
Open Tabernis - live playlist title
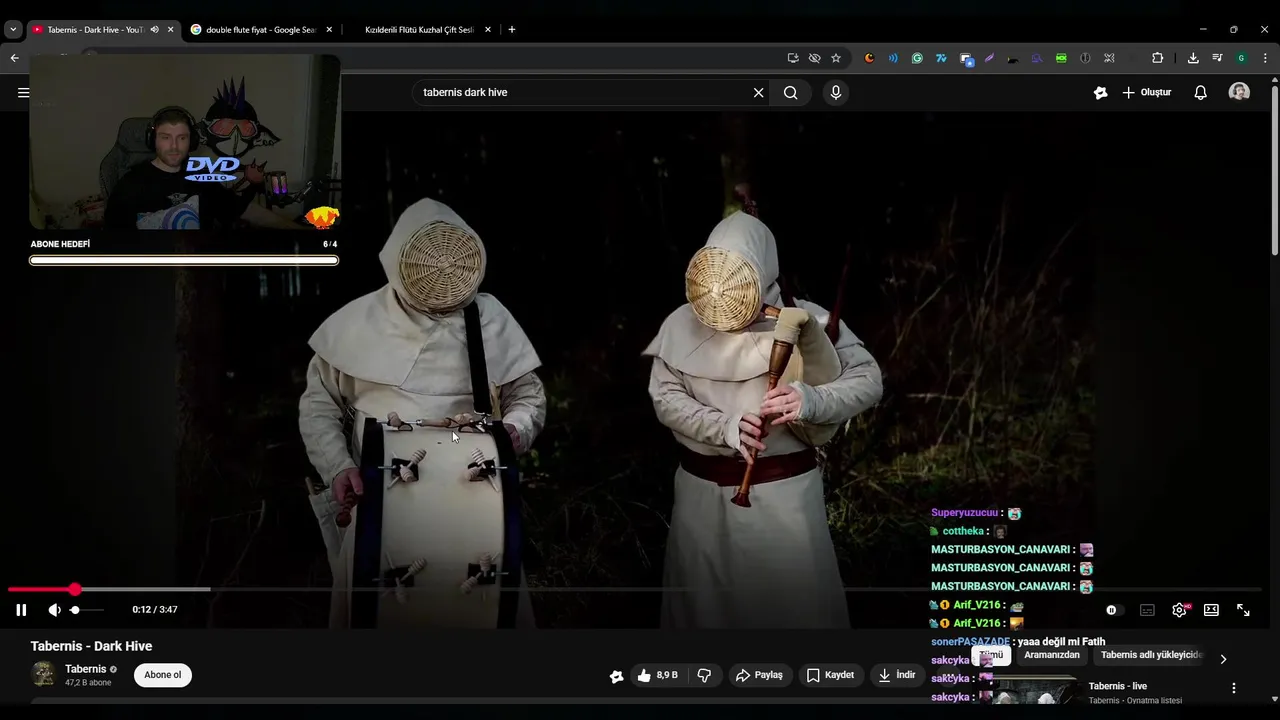[x=1117, y=686]
